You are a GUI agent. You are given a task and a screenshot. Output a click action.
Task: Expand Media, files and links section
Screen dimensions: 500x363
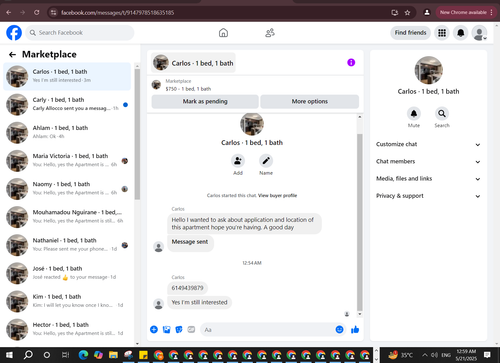point(428,179)
